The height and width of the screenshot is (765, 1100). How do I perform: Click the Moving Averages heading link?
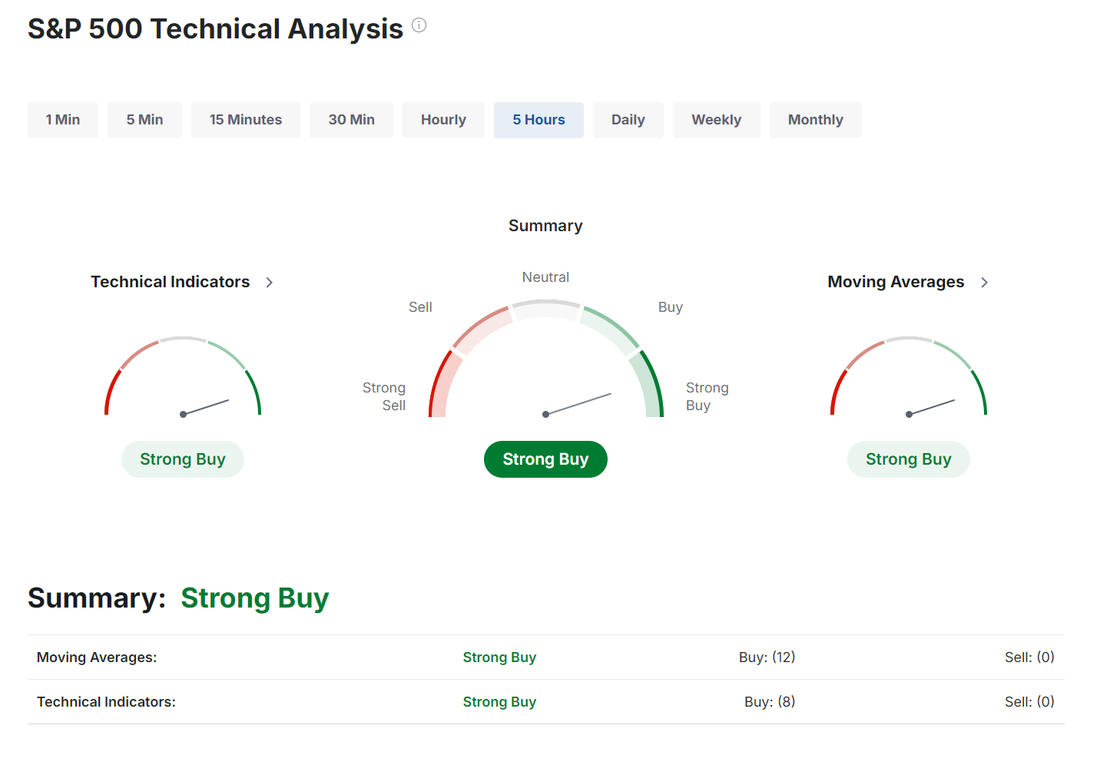pos(895,282)
